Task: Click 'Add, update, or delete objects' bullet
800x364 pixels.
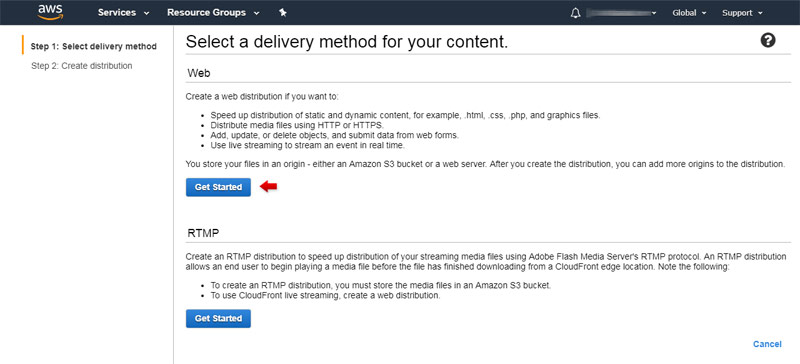Action: coord(335,135)
